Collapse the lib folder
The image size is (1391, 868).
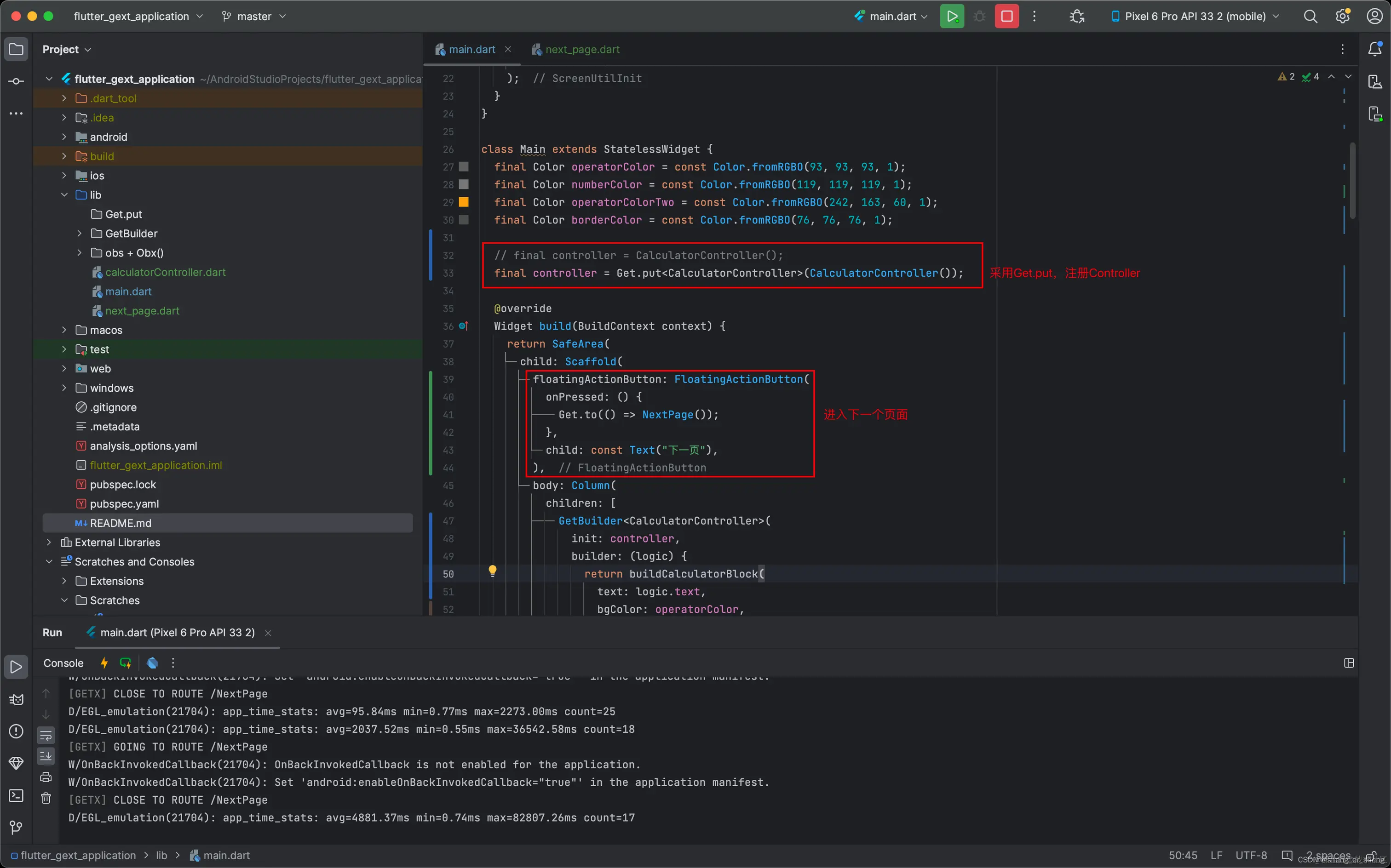(64, 194)
